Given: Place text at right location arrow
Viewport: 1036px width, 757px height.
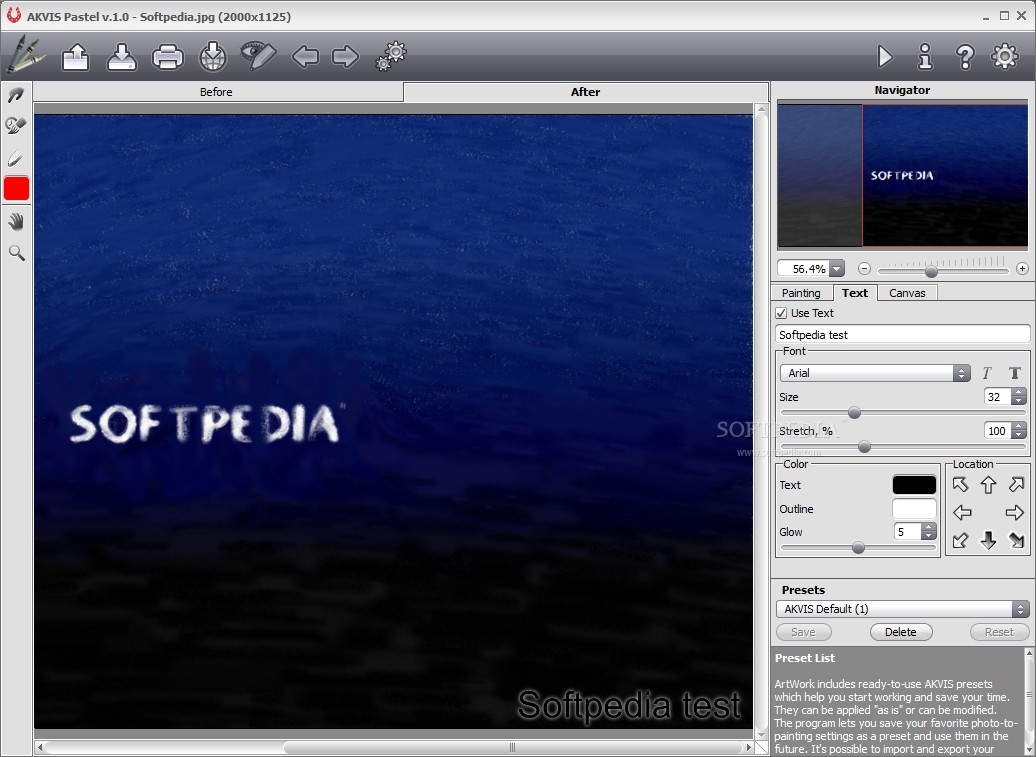Looking at the screenshot, I should coord(1014,512).
